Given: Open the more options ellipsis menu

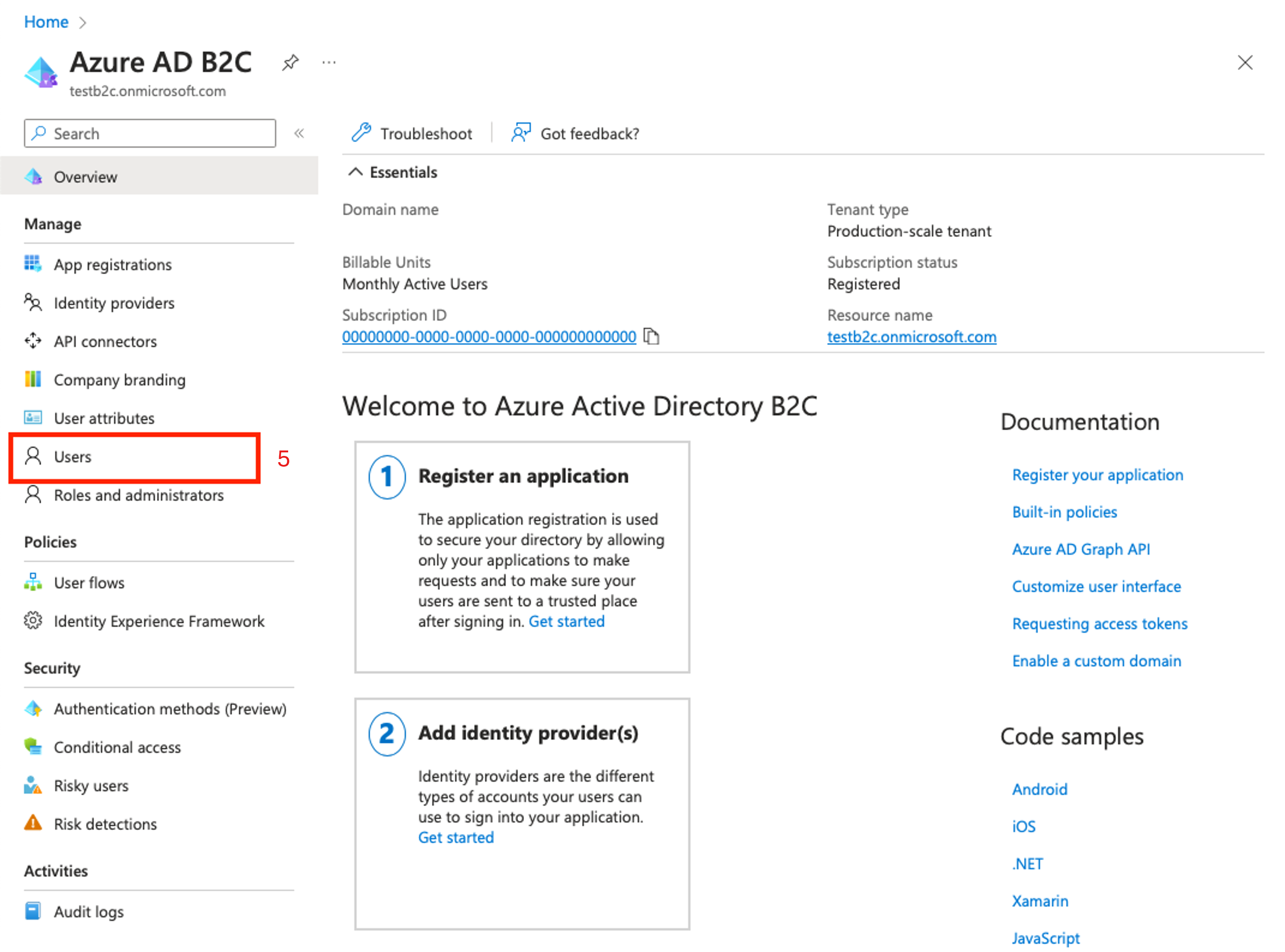Looking at the screenshot, I should tap(329, 62).
